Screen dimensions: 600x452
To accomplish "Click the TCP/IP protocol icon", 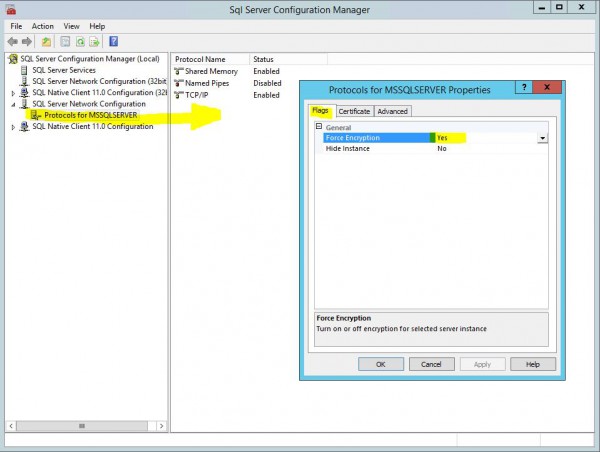I will coord(179,95).
